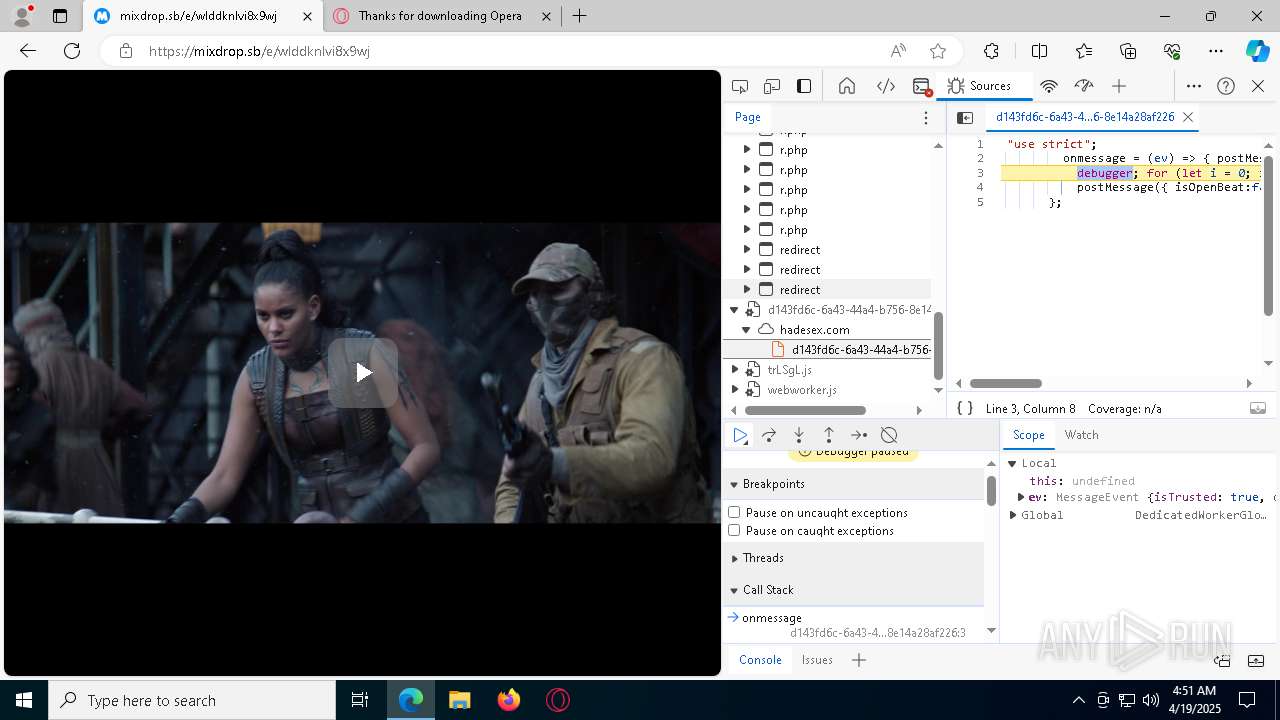1280x720 pixels.
Task: Switch to the Watch tab
Action: (x=1081, y=435)
